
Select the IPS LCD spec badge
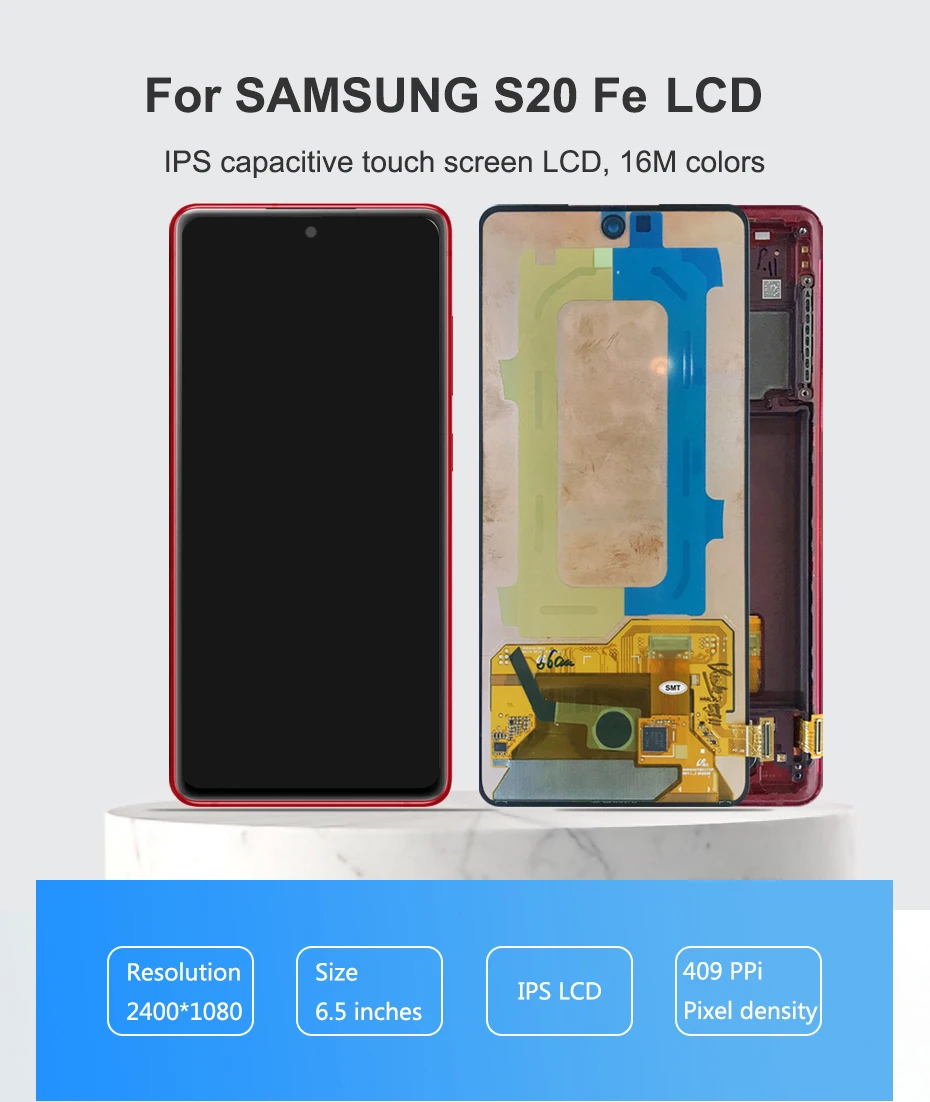tap(559, 991)
